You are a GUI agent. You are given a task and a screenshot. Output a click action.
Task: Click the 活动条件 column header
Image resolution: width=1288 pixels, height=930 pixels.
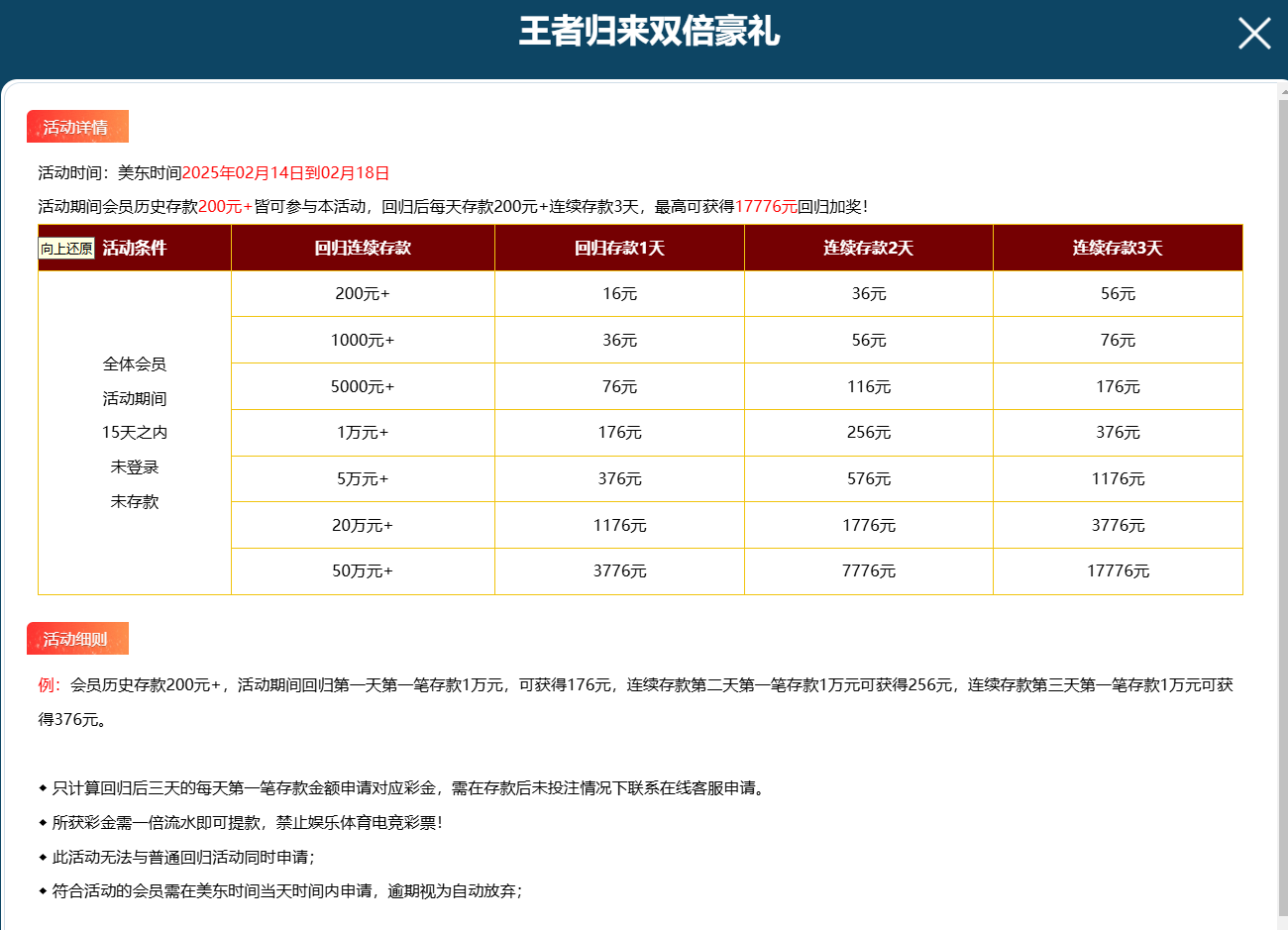(135, 248)
